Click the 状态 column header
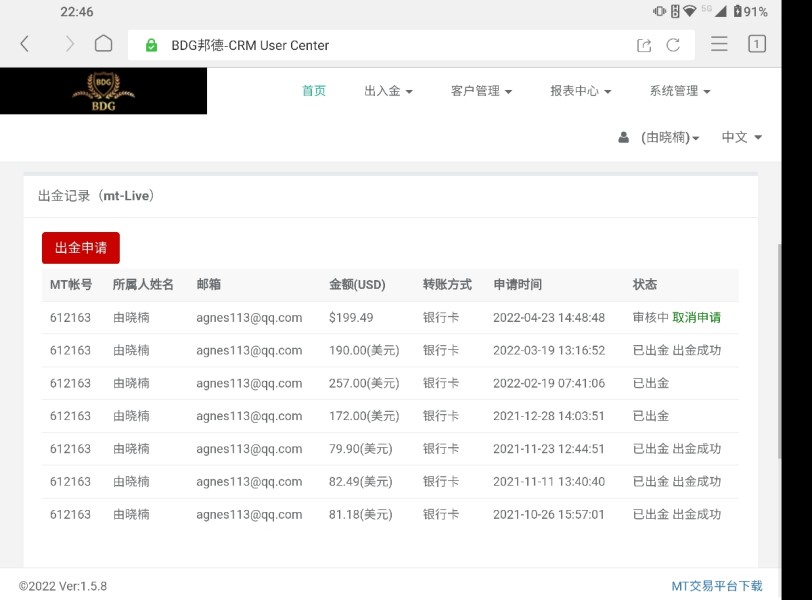Image resolution: width=812 pixels, height=600 pixels. [x=645, y=284]
